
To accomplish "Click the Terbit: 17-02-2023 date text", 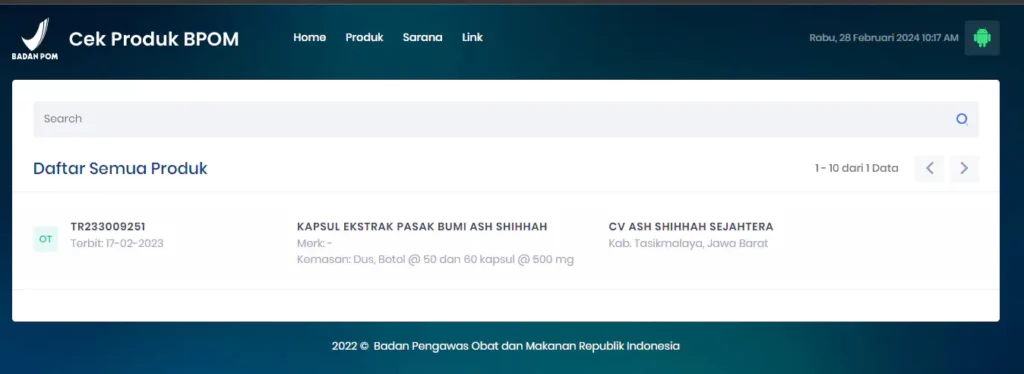I will pos(117,243).
